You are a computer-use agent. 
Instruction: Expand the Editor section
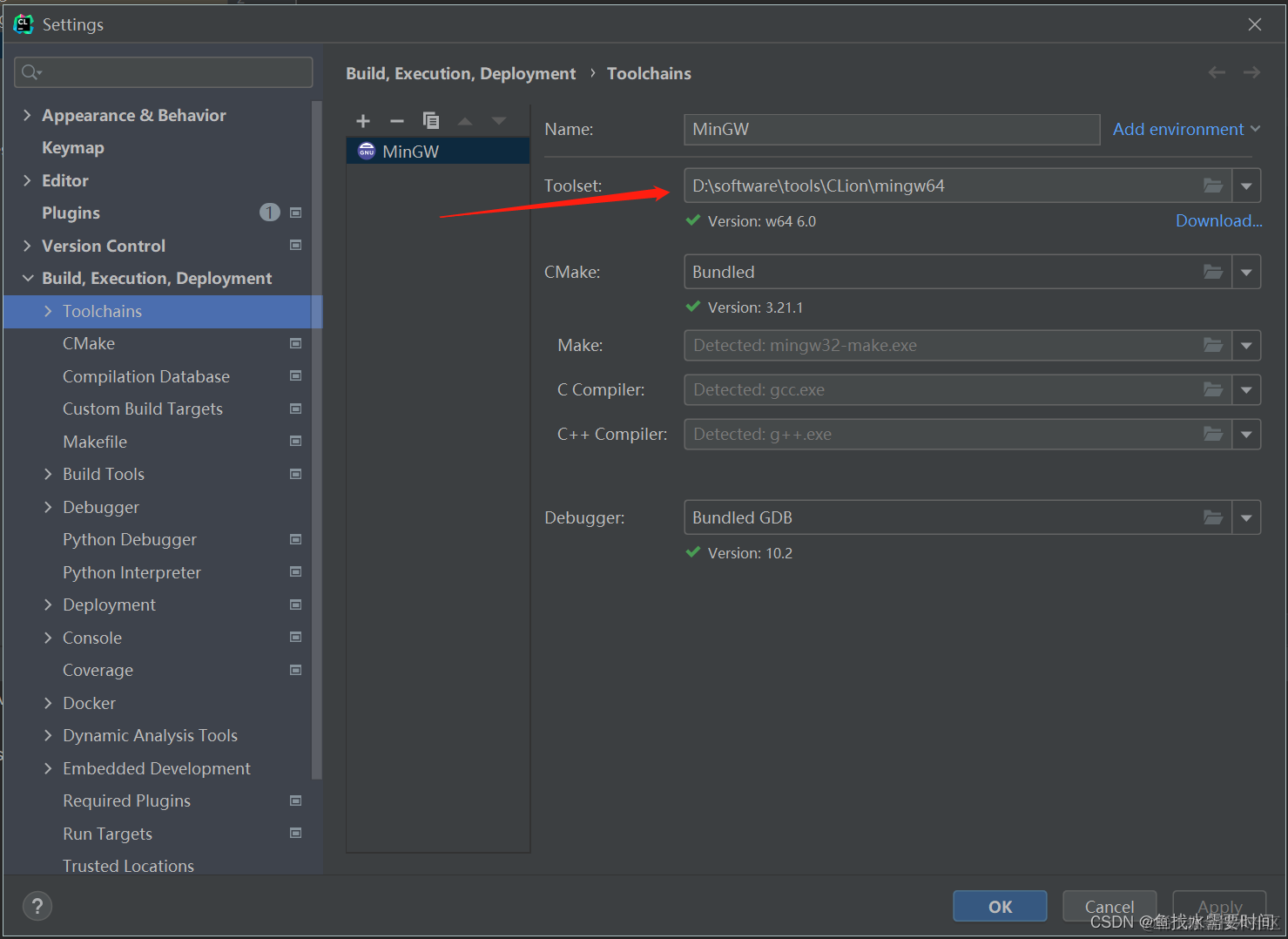click(27, 180)
